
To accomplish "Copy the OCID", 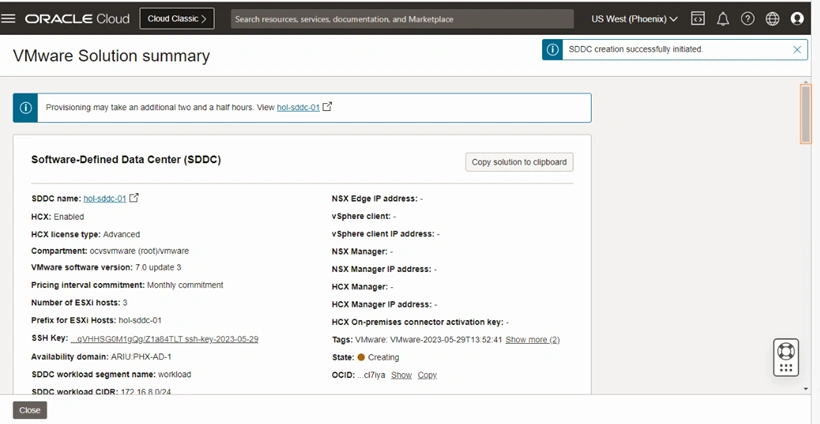I will (x=427, y=375).
